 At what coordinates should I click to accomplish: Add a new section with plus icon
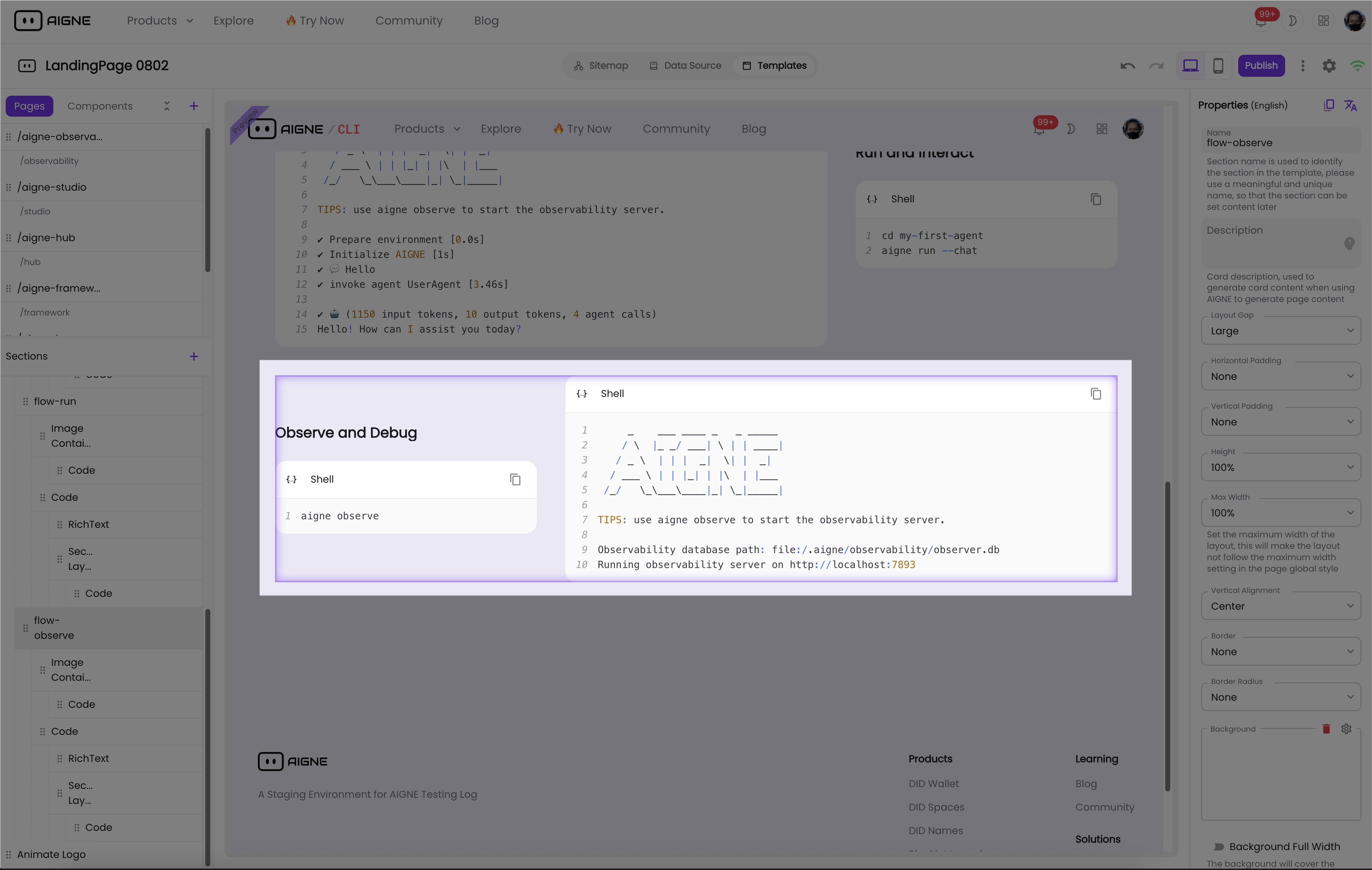pos(194,356)
